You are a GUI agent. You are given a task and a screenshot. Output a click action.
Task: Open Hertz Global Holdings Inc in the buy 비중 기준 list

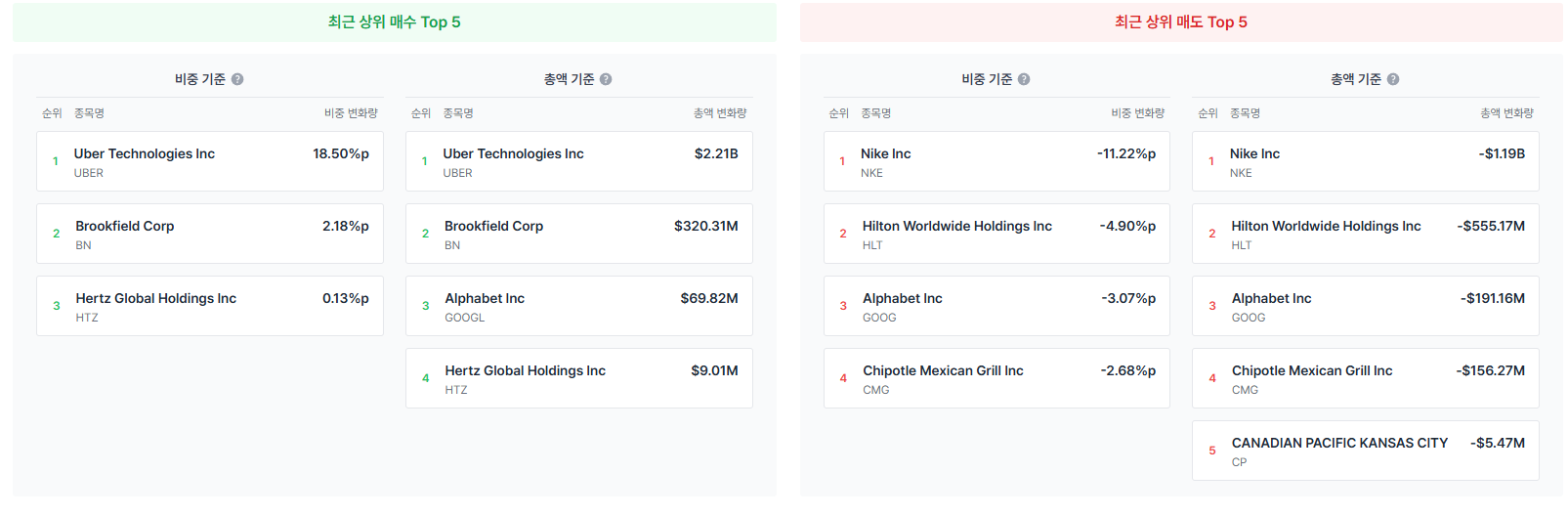coord(210,306)
